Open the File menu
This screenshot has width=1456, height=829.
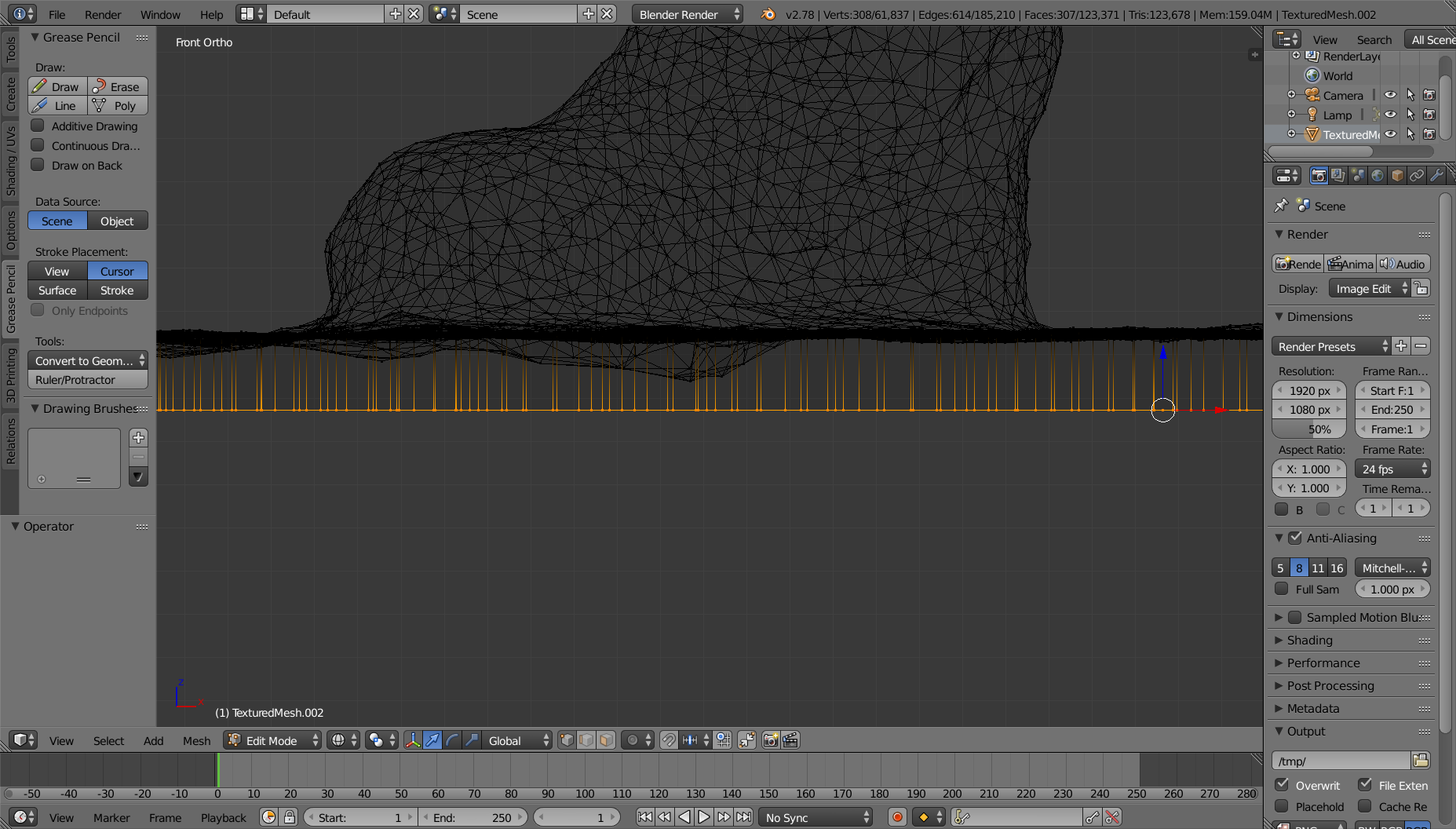click(57, 14)
